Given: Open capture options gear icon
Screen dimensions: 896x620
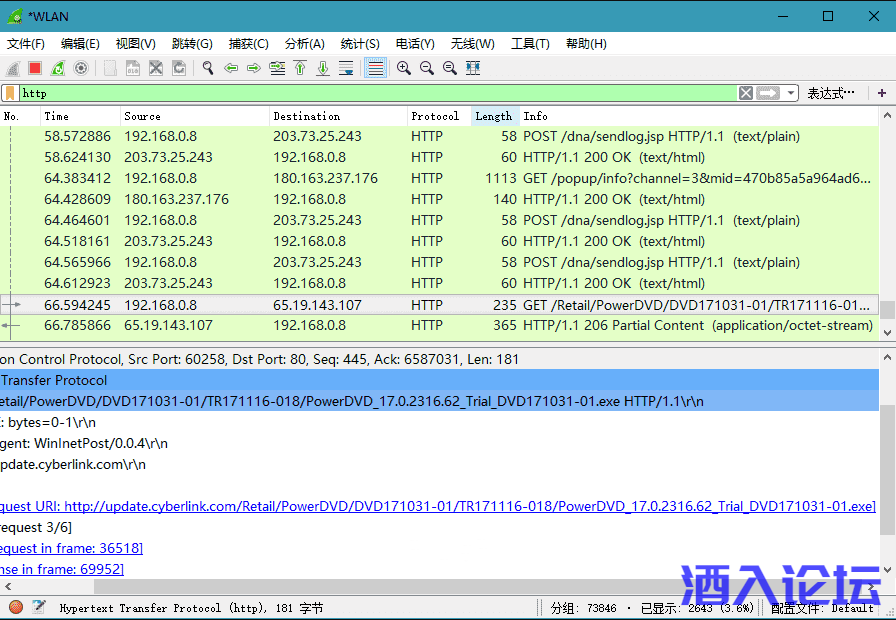Looking at the screenshot, I should (81, 68).
